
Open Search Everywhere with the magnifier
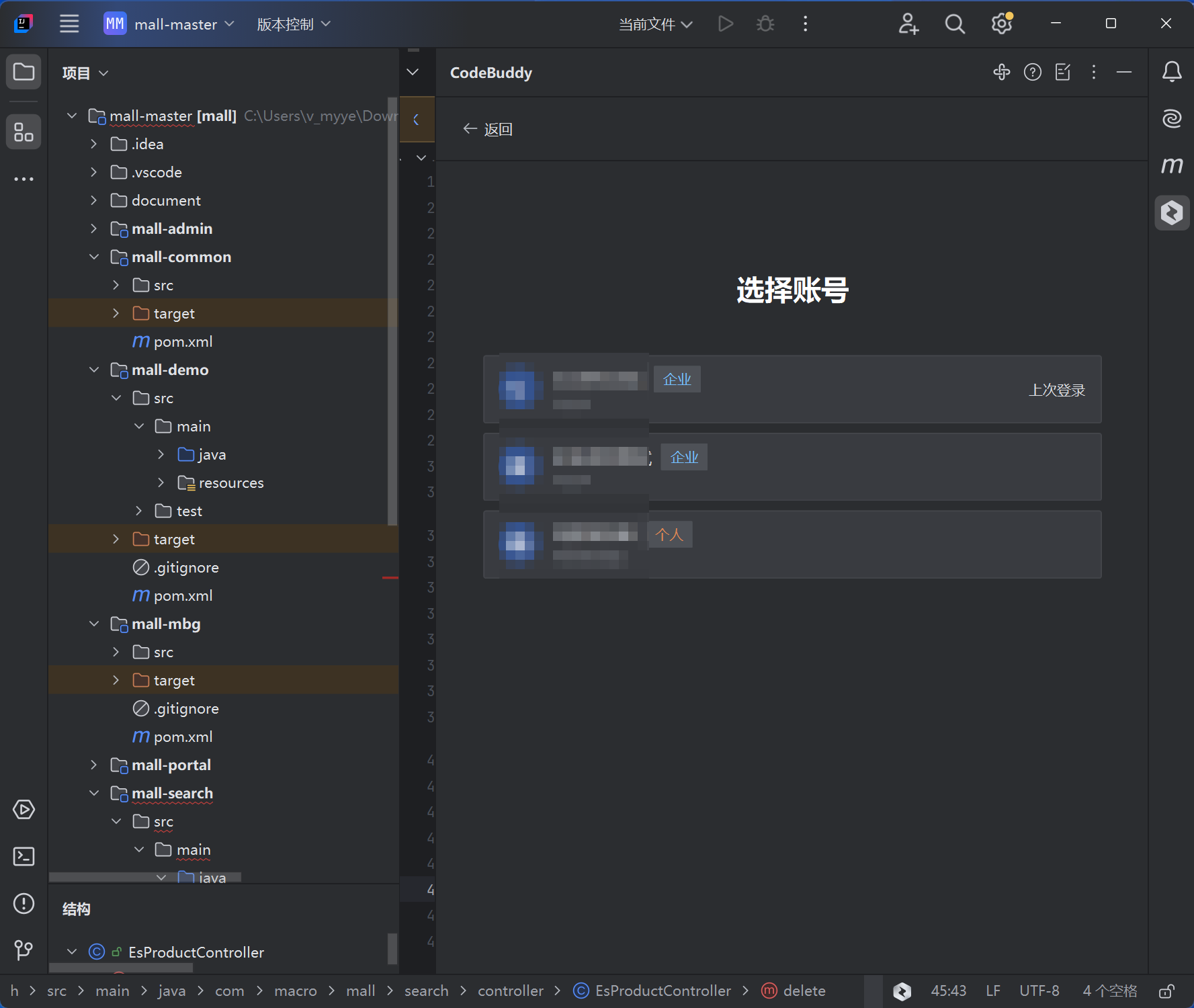[x=955, y=24]
